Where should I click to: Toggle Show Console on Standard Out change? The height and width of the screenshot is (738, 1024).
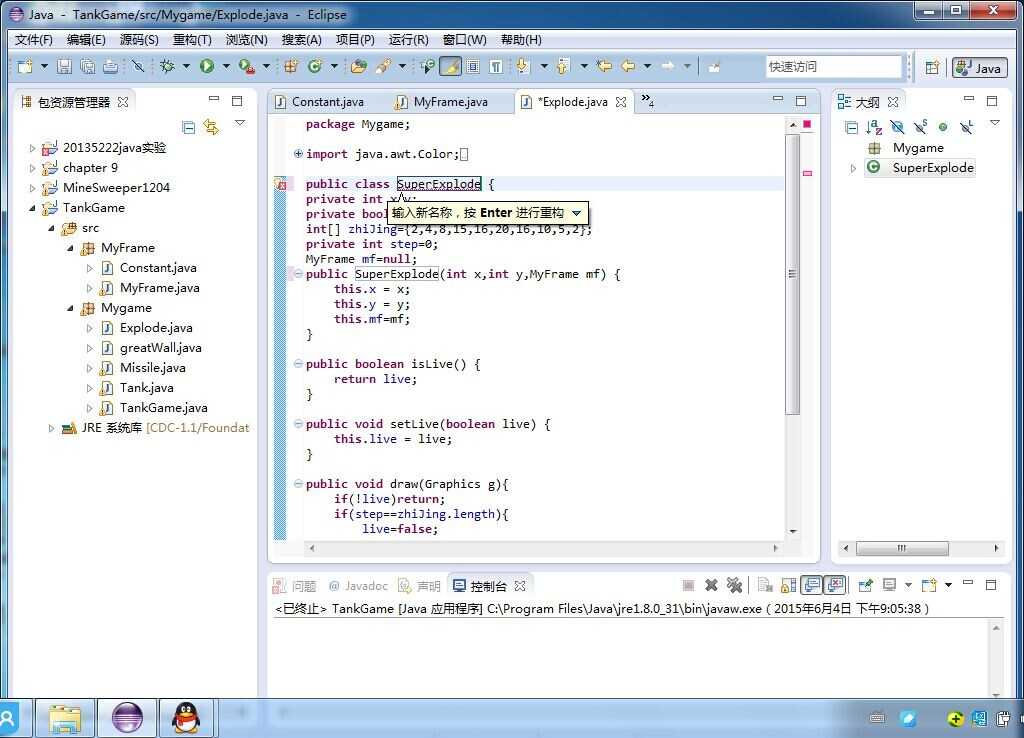coord(812,585)
